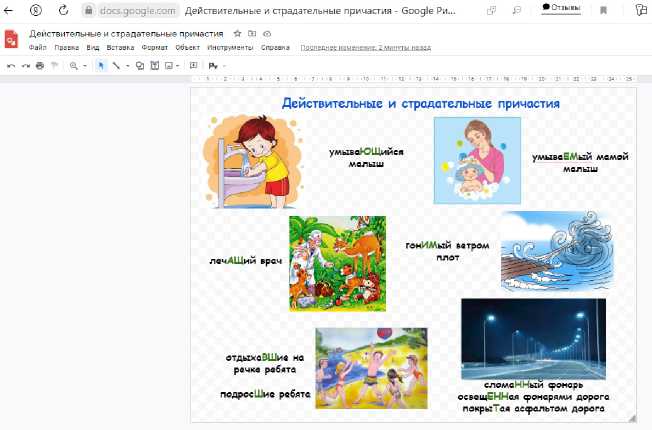The width and height of the screenshot is (652, 430).
Task: Click the drawing title heading text
Action: pos(420,103)
